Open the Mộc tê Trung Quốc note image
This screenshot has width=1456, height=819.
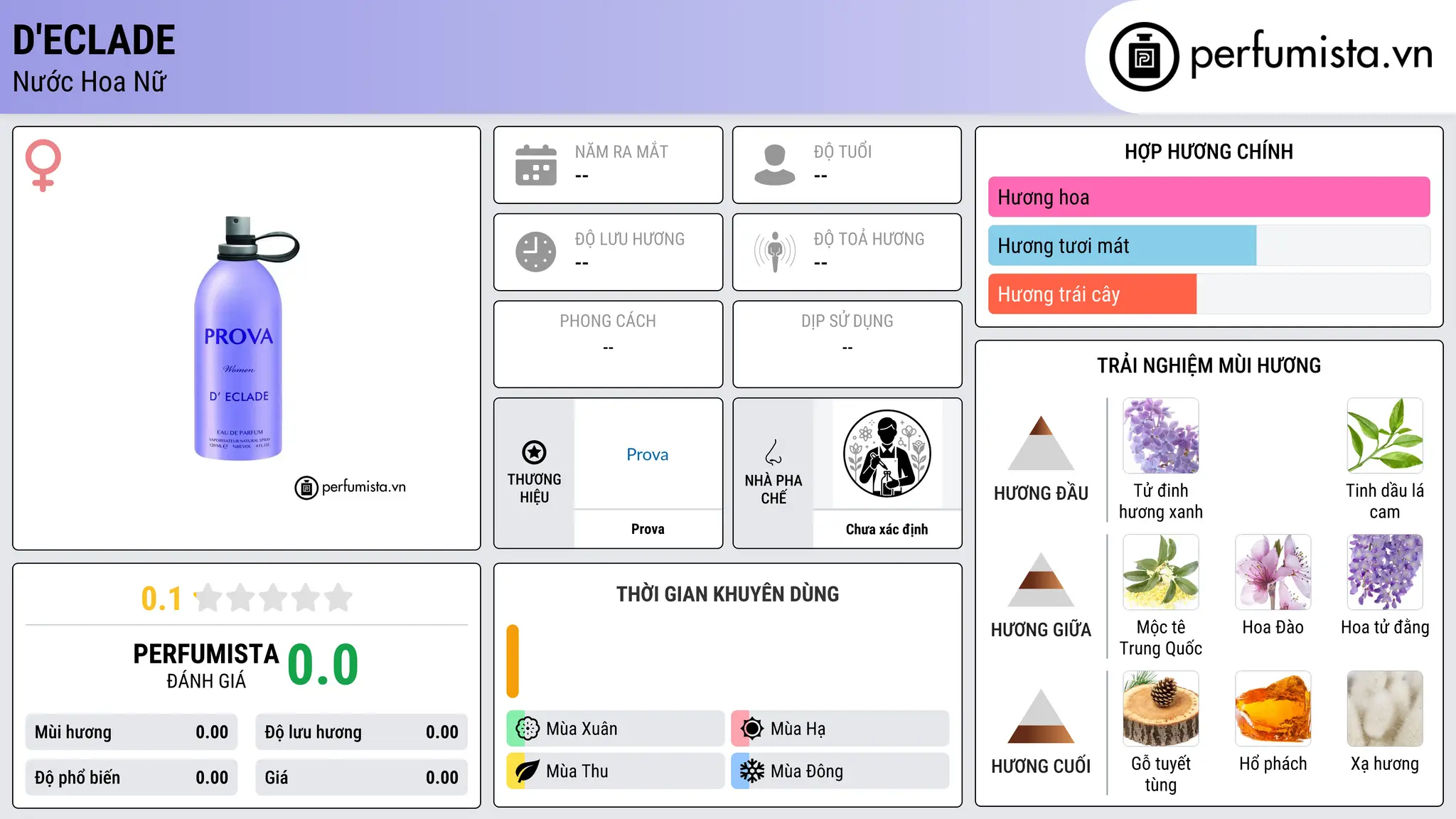pos(1161,572)
